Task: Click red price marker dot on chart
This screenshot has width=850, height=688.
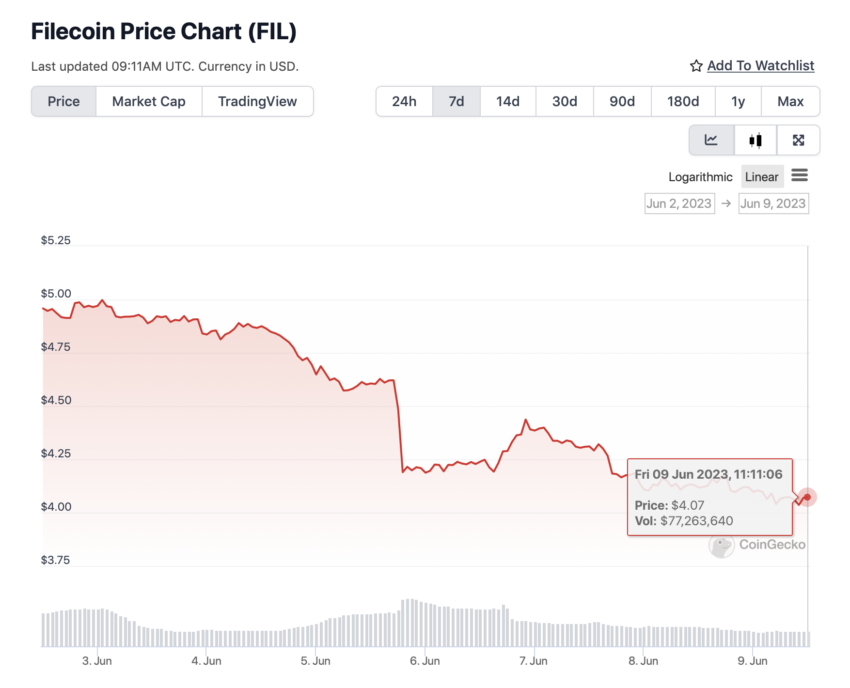Action: (807, 497)
